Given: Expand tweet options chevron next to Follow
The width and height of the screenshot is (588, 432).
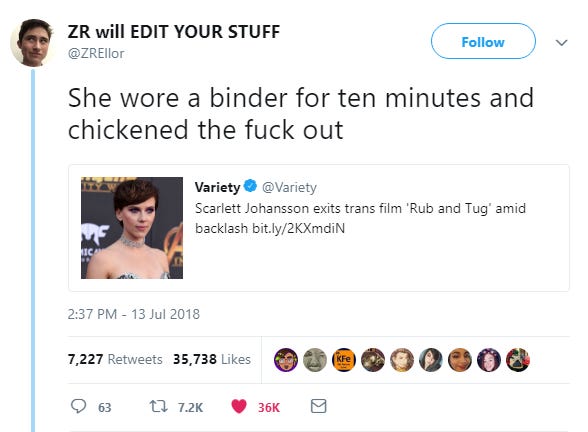Looking at the screenshot, I should pyautogui.click(x=561, y=42).
